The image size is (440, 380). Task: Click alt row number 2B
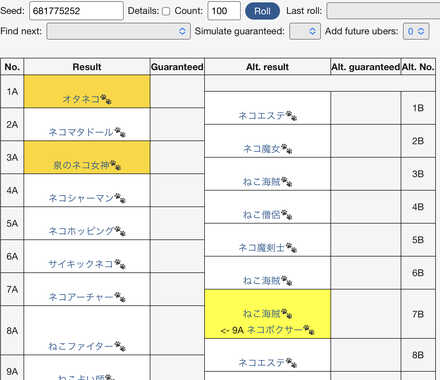pos(418,141)
